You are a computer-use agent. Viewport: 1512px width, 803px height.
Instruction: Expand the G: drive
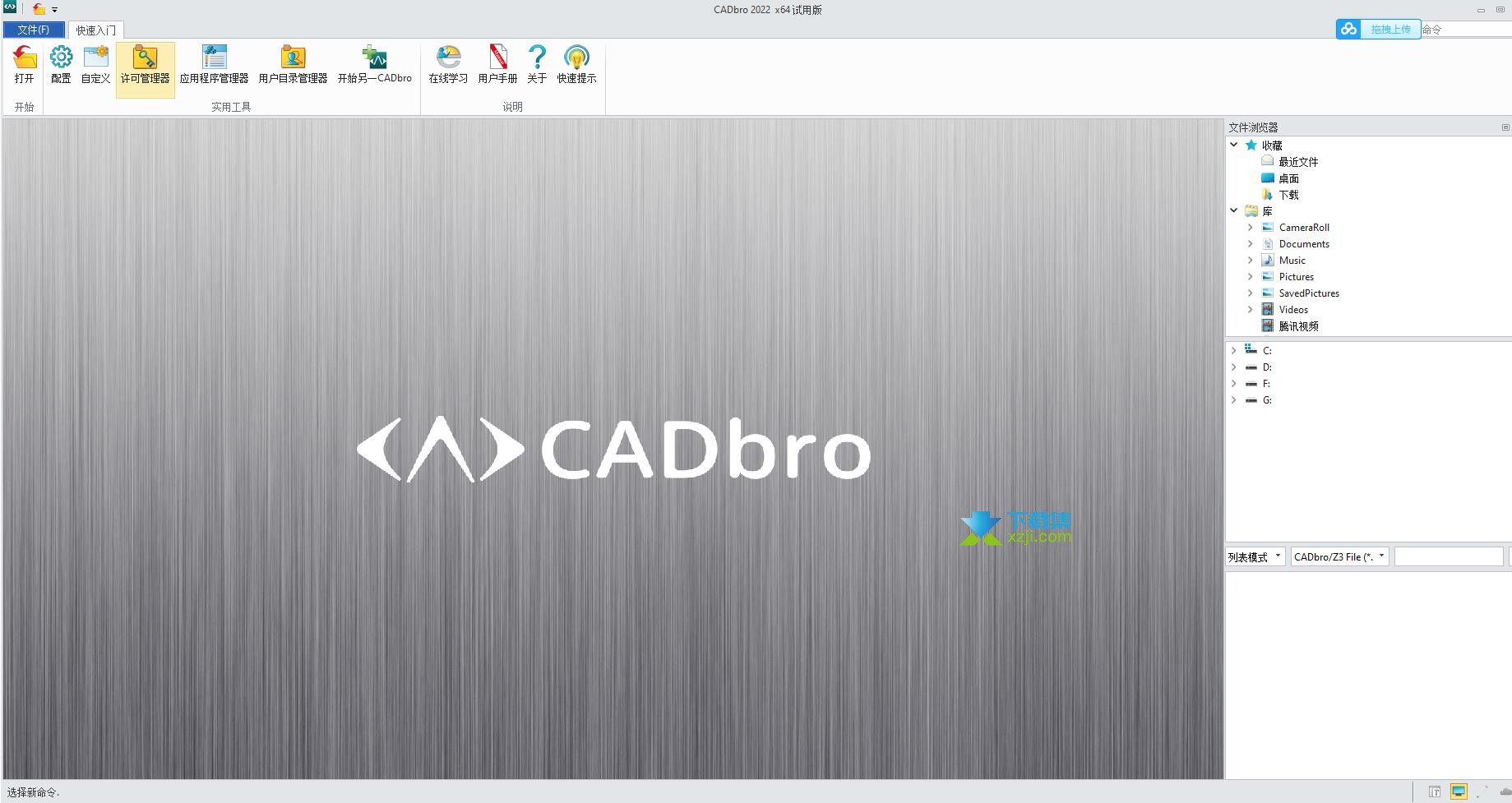click(1234, 399)
